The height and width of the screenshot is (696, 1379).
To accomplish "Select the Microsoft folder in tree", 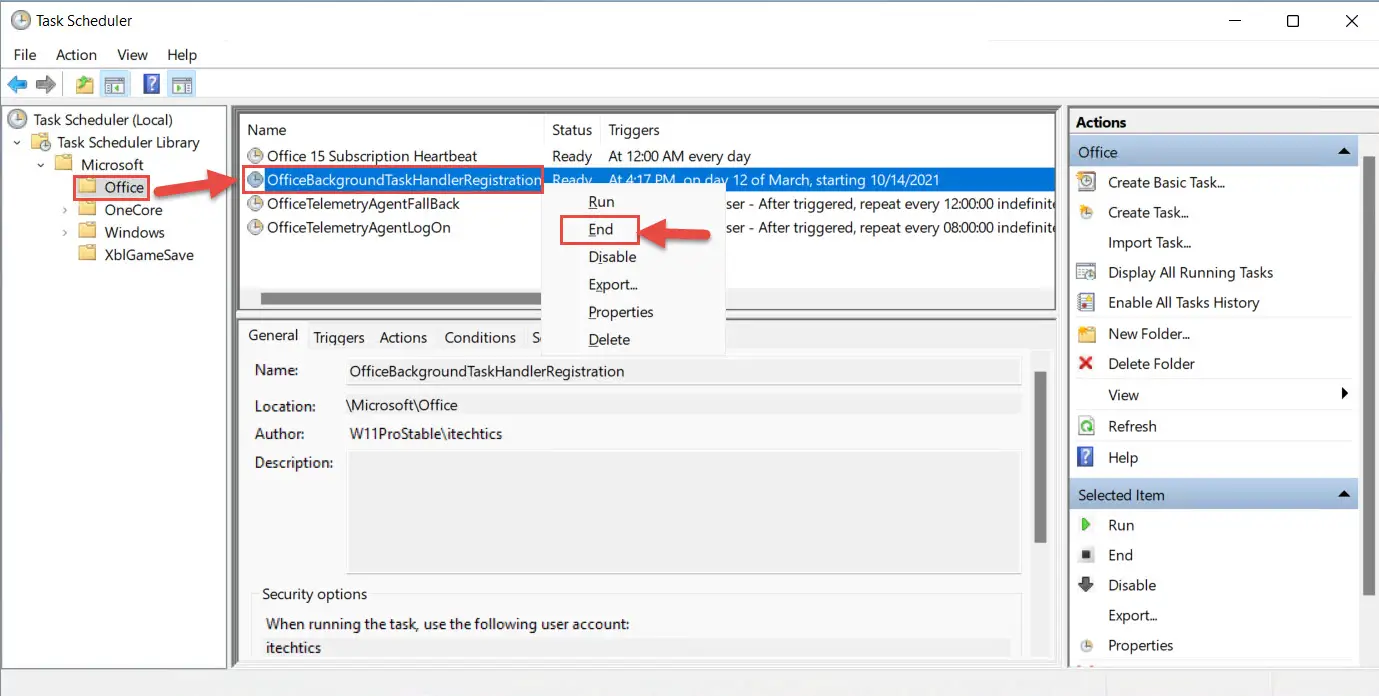I will (x=112, y=164).
